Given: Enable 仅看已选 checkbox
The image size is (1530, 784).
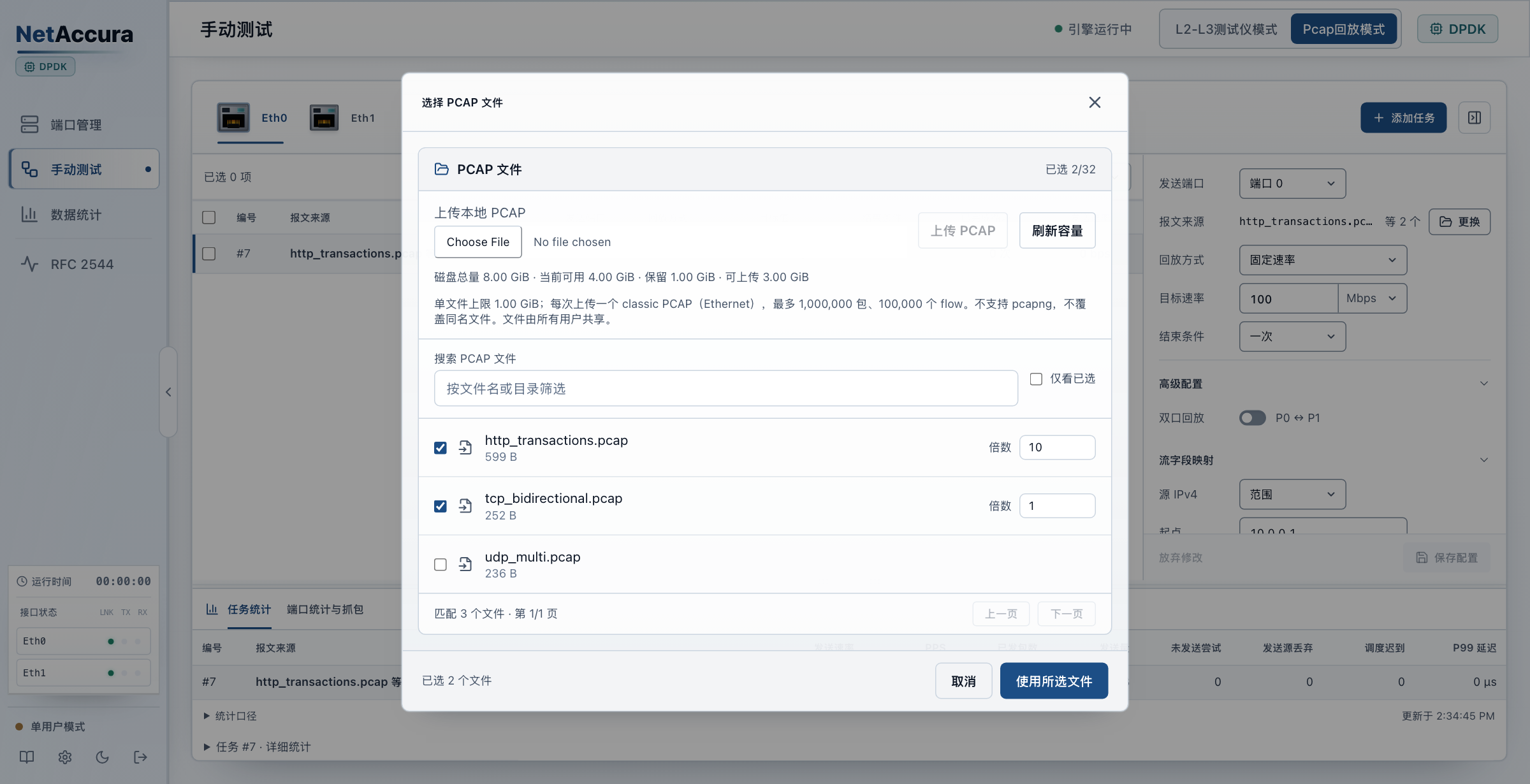Looking at the screenshot, I should (x=1037, y=379).
